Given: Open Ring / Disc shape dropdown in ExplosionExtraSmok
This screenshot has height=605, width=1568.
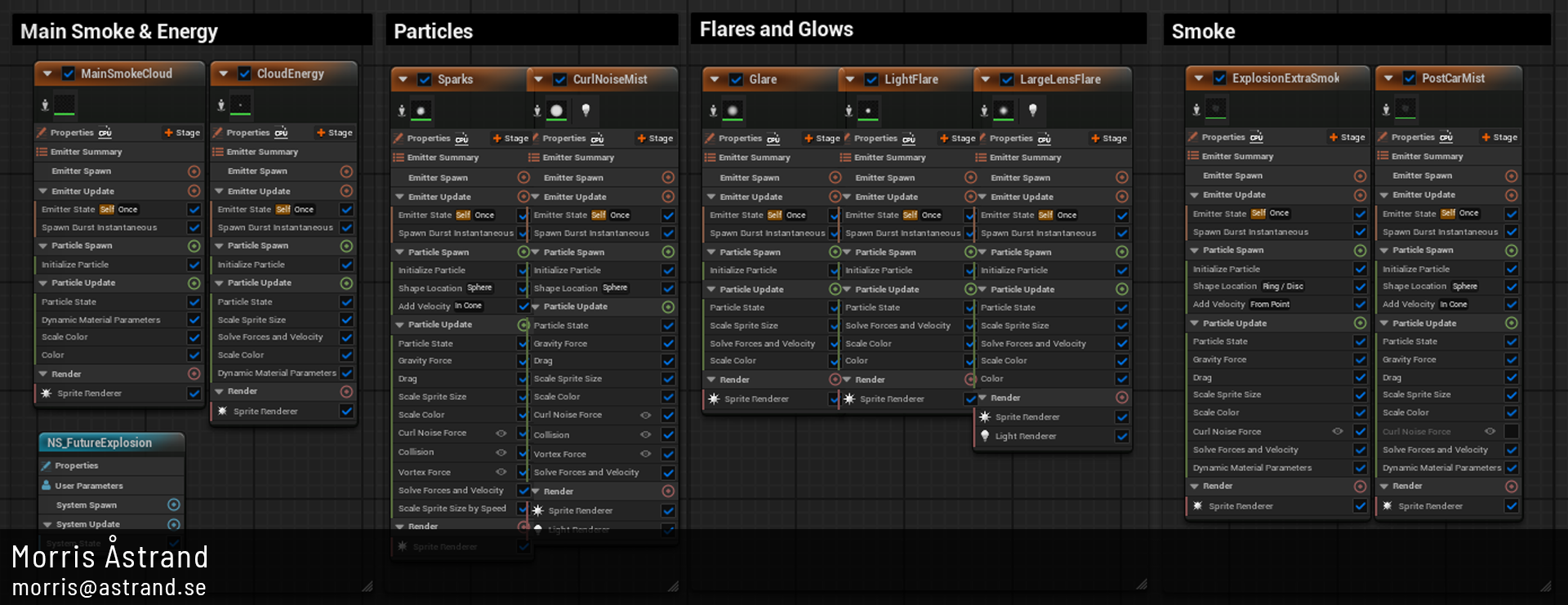Looking at the screenshot, I should point(1283,287).
